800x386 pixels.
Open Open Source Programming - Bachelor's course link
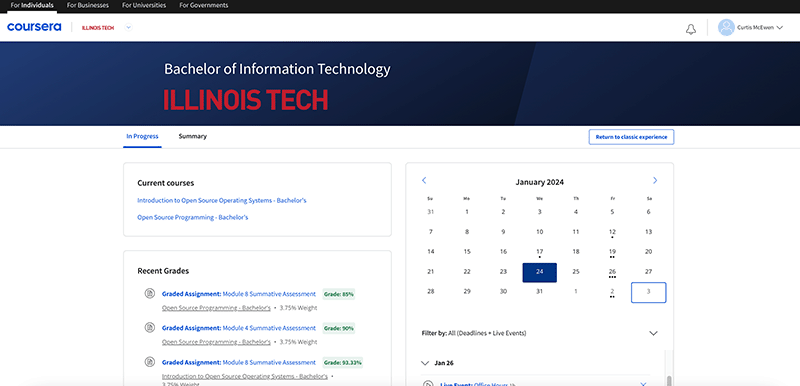point(192,217)
